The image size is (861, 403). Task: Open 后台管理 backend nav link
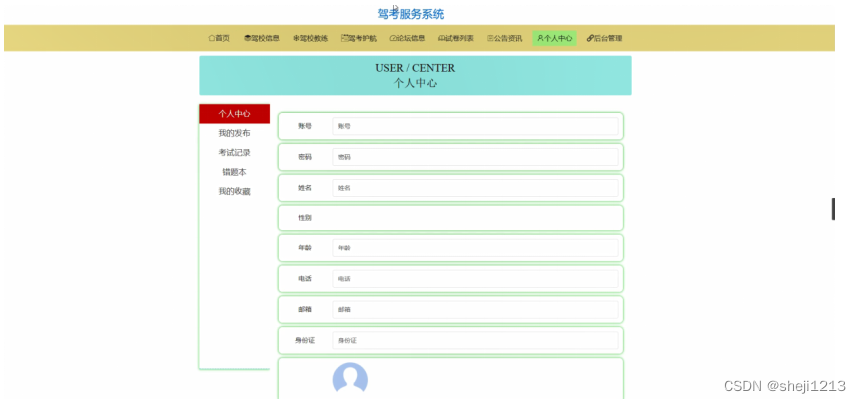604,38
